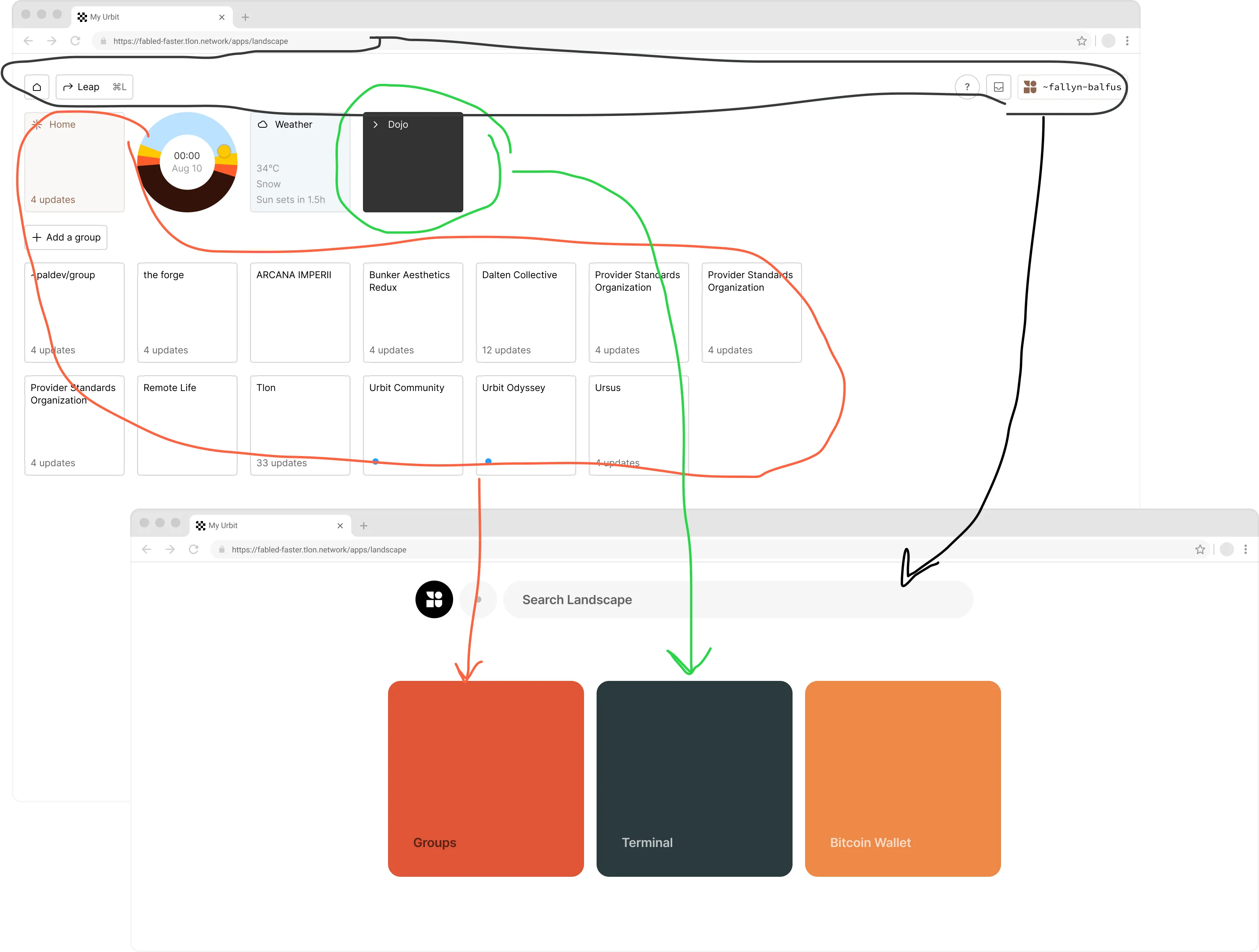Open the Bitcoin Wallet app tile

[902, 778]
